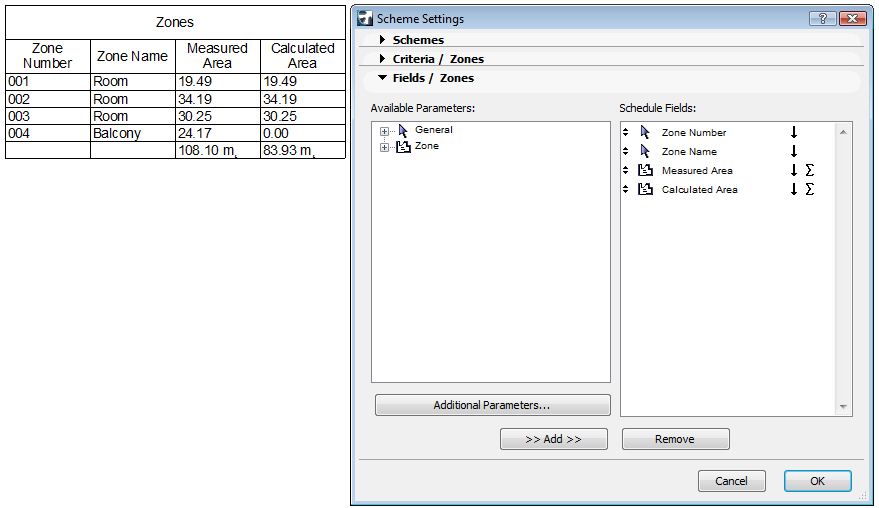The width and height of the screenshot is (879, 508).
Task: Toggle the sum symbol for Measured Area
Action: (809, 170)
